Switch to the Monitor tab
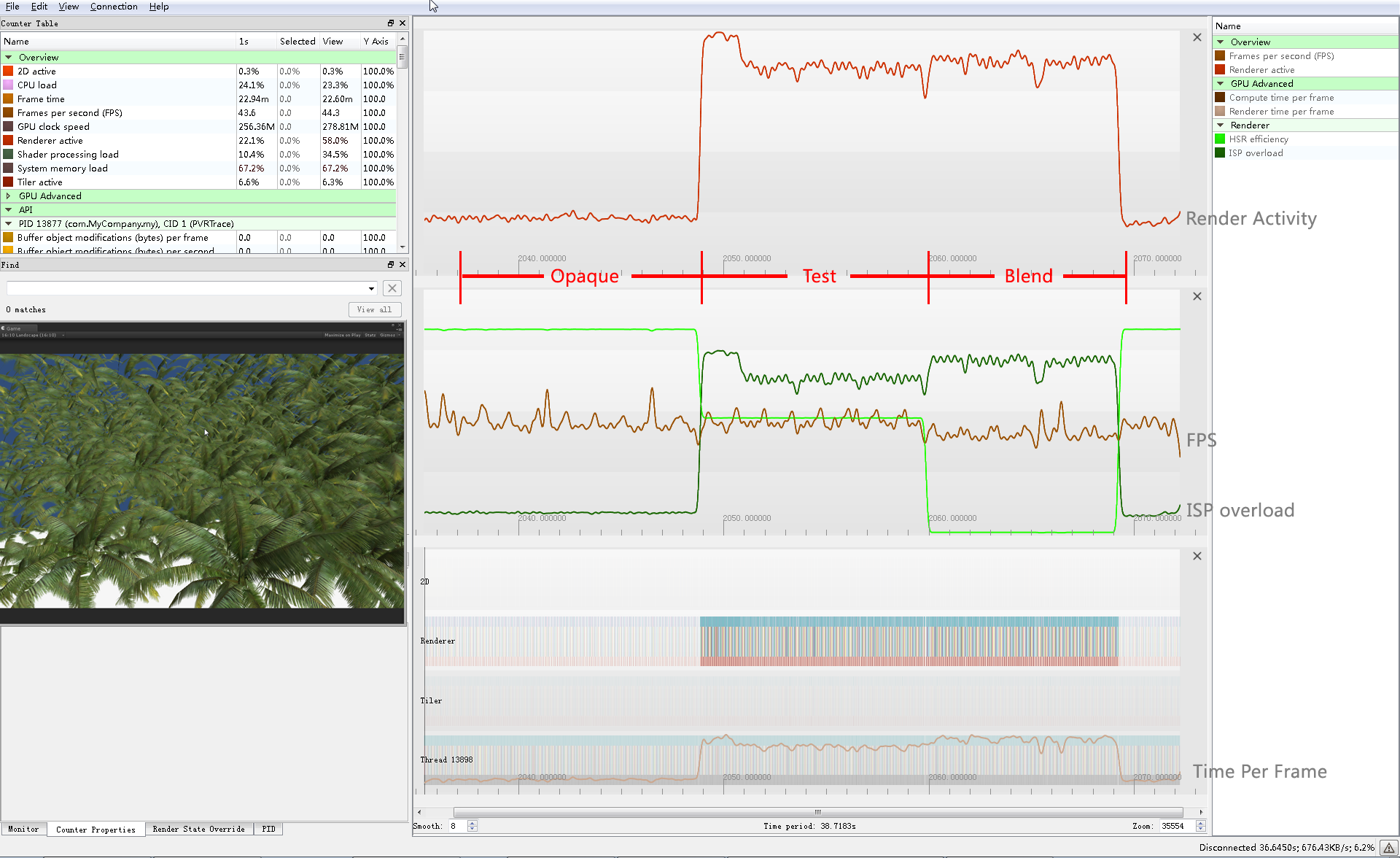 23,830
